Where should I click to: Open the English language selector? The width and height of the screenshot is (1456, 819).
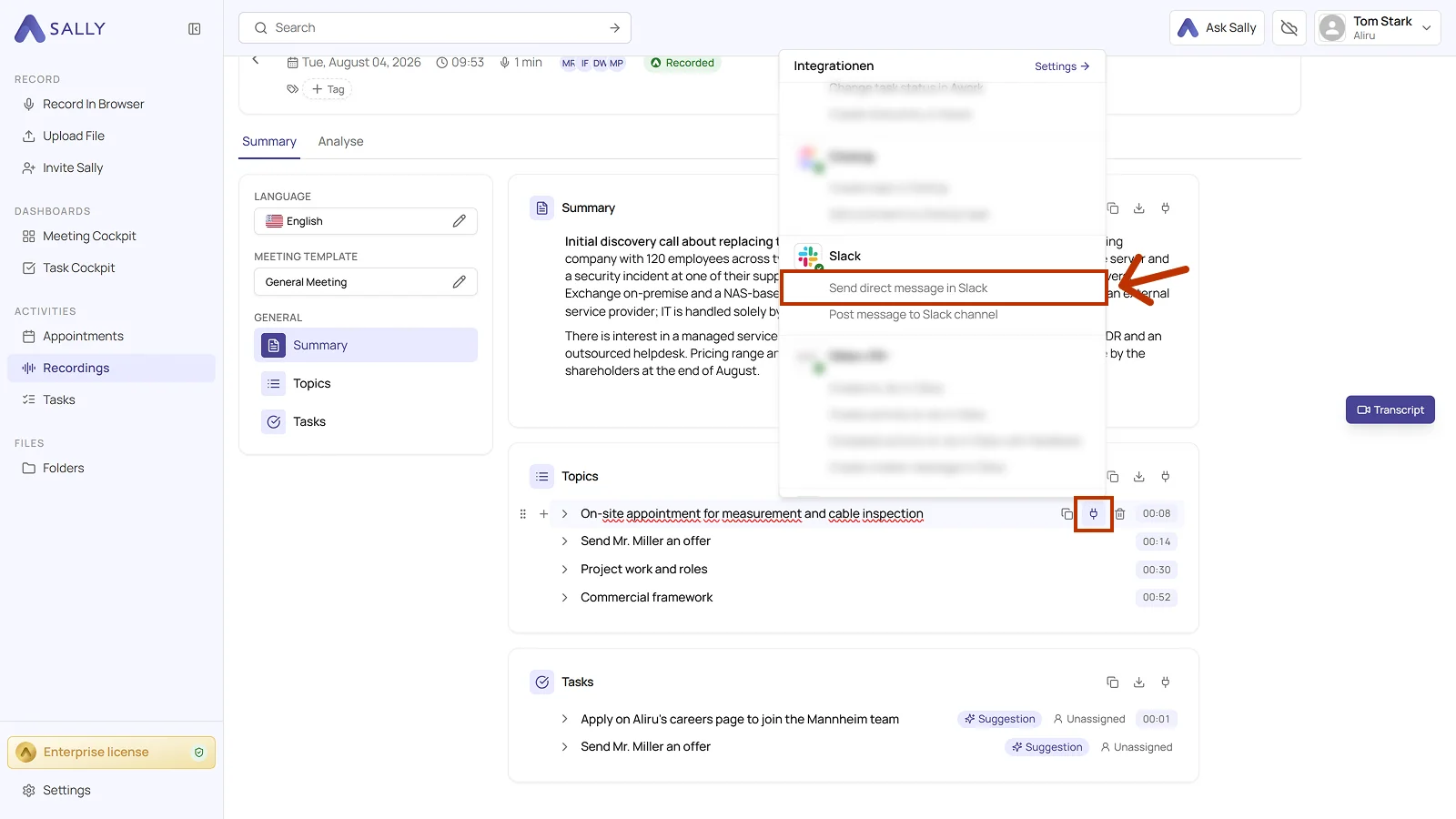366,221
